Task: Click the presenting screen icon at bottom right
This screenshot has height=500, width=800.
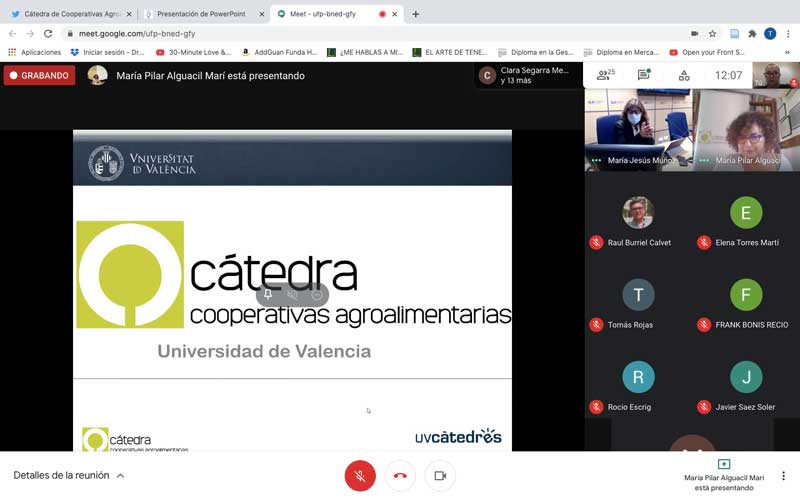Action: (x=723, y=464)
